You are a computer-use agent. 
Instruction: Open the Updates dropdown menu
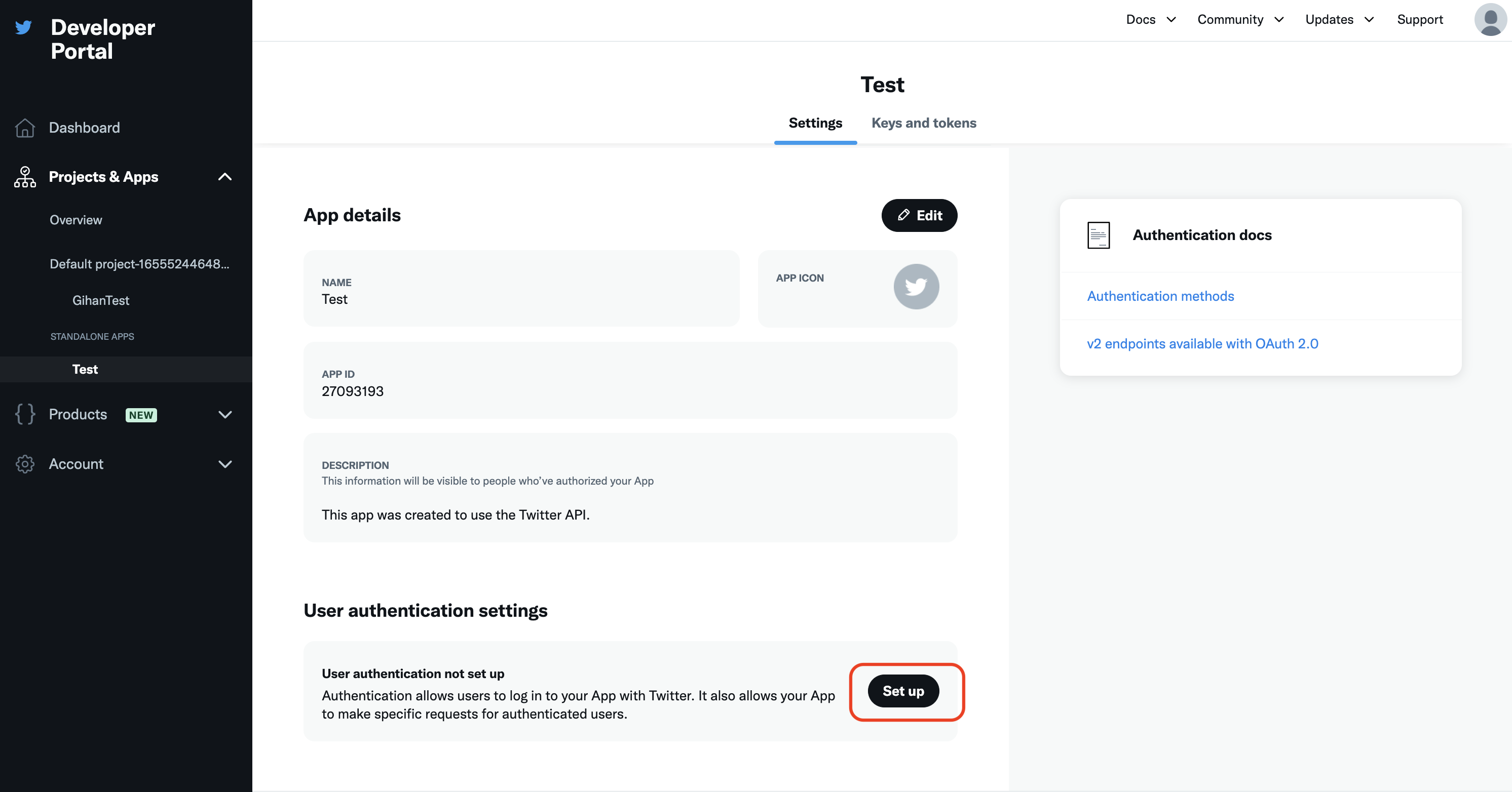1339,19
